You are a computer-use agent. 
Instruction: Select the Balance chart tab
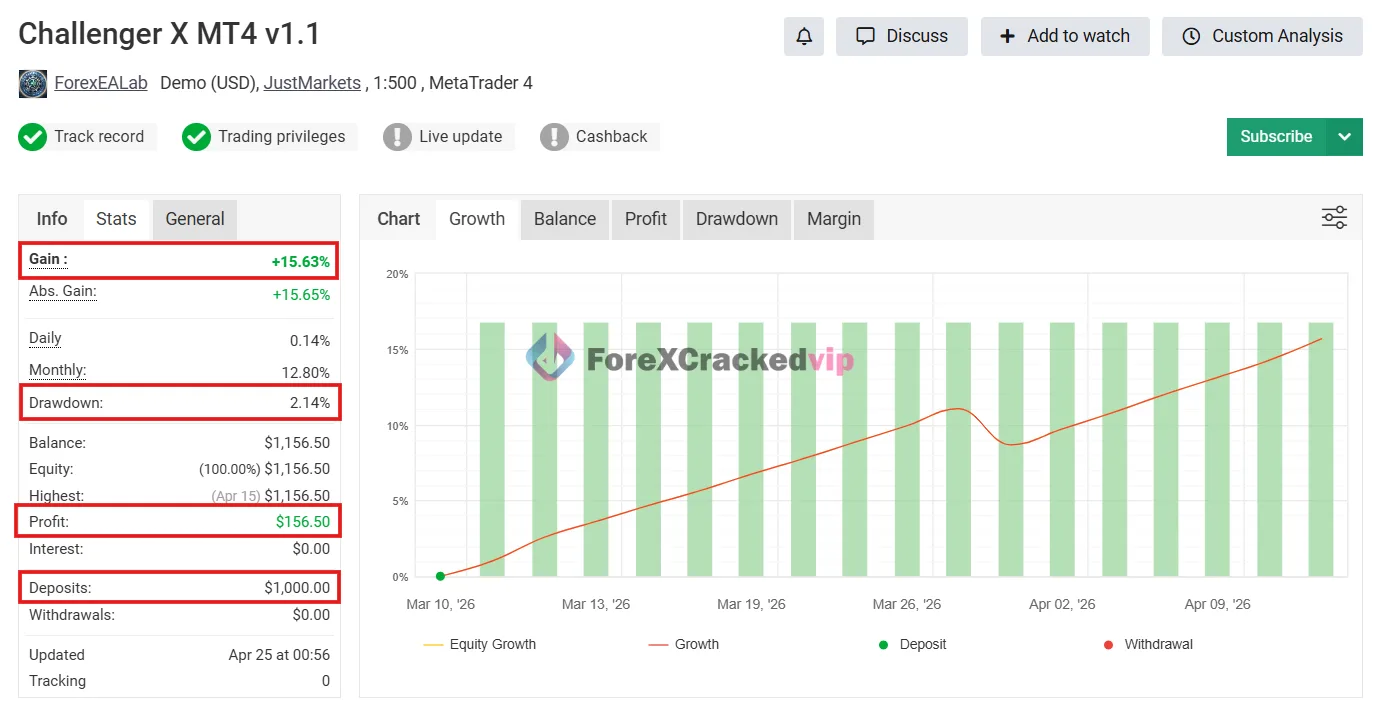click(x=565, y=219)
